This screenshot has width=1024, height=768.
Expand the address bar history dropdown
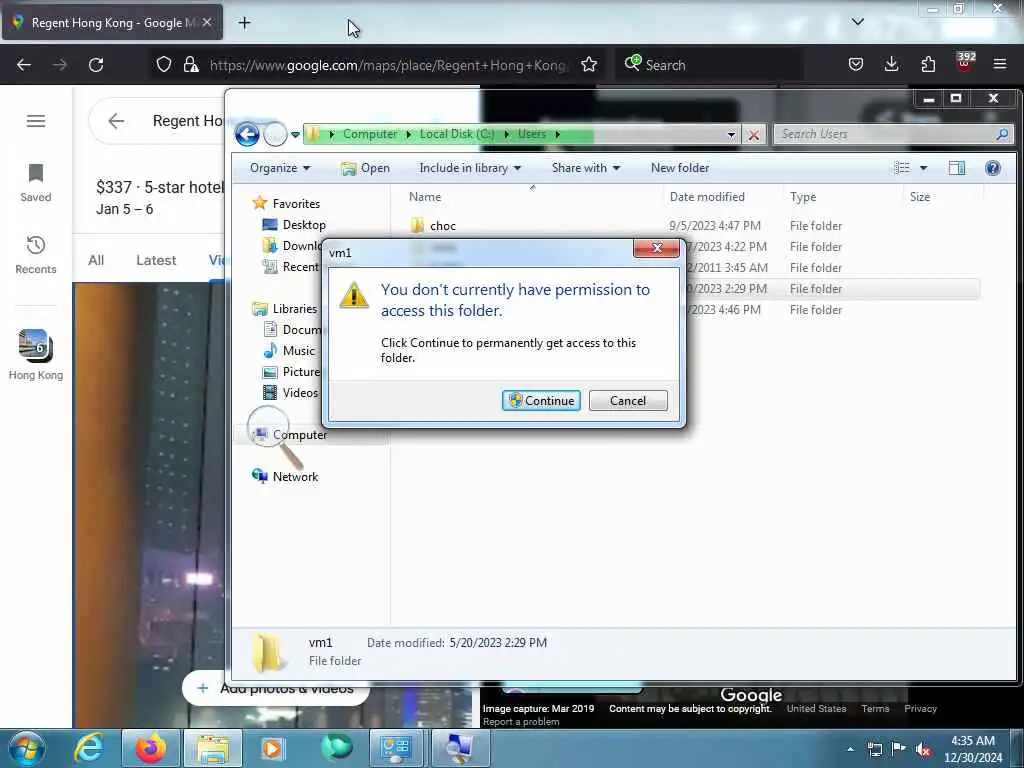[x=731, y=135]
